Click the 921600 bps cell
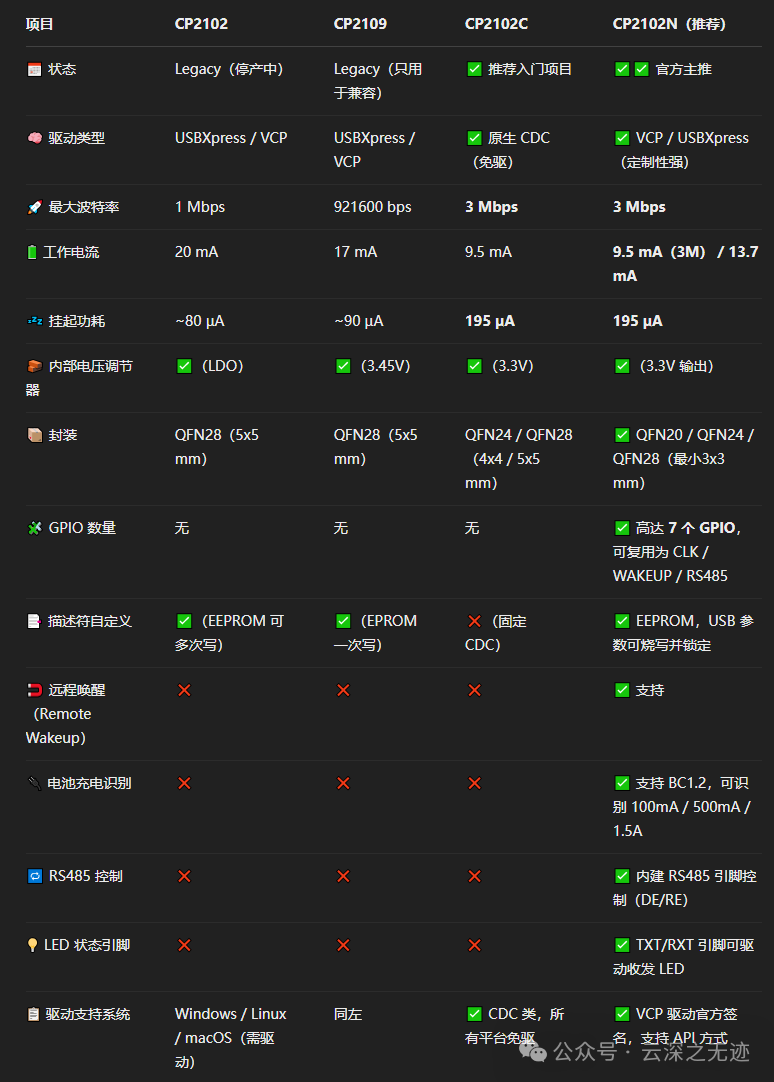This screenshot has width=774, height=1082. (x=373, y=207)
